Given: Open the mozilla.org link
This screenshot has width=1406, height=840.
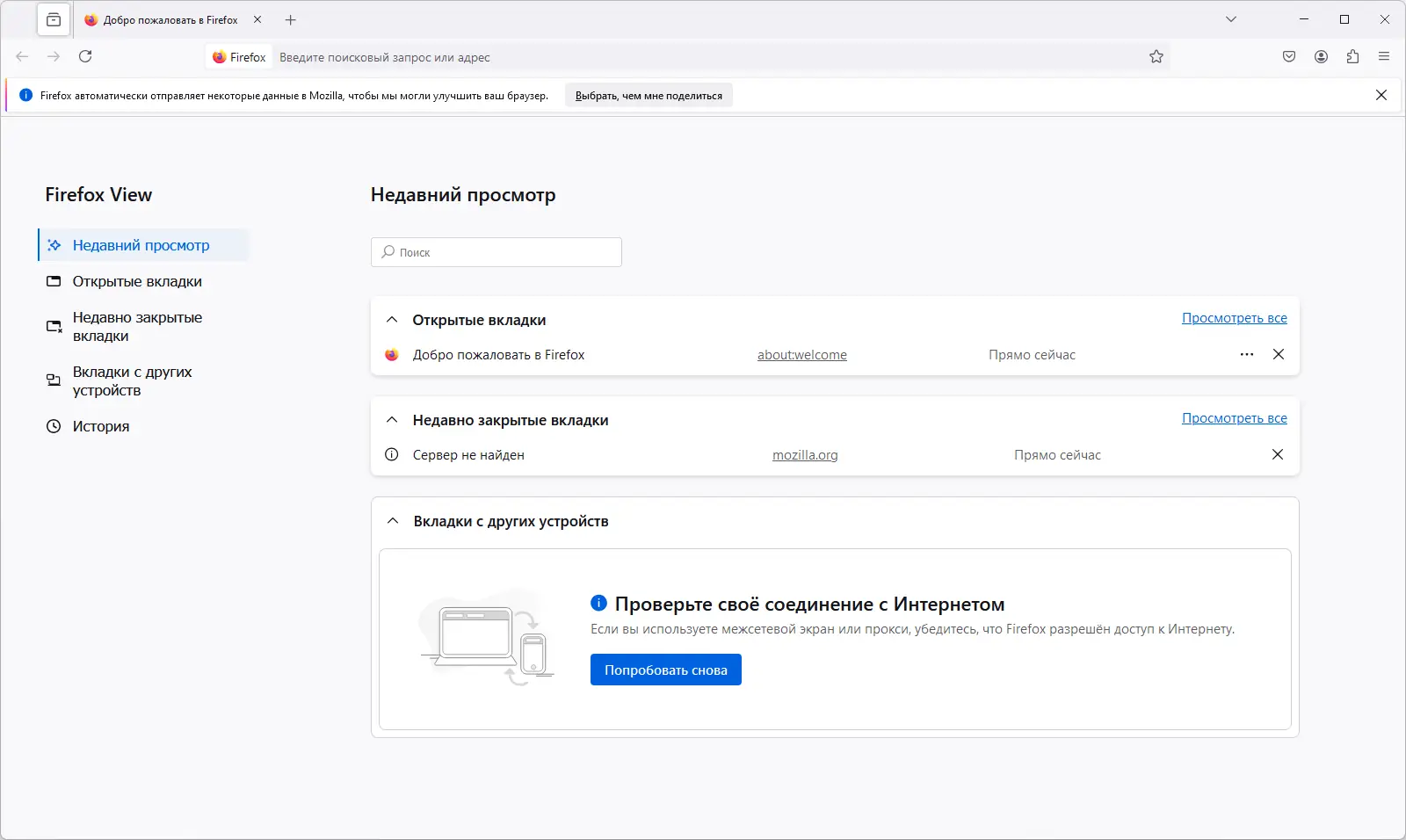Looking at the screenshot, I should click(x=805, y=455).
